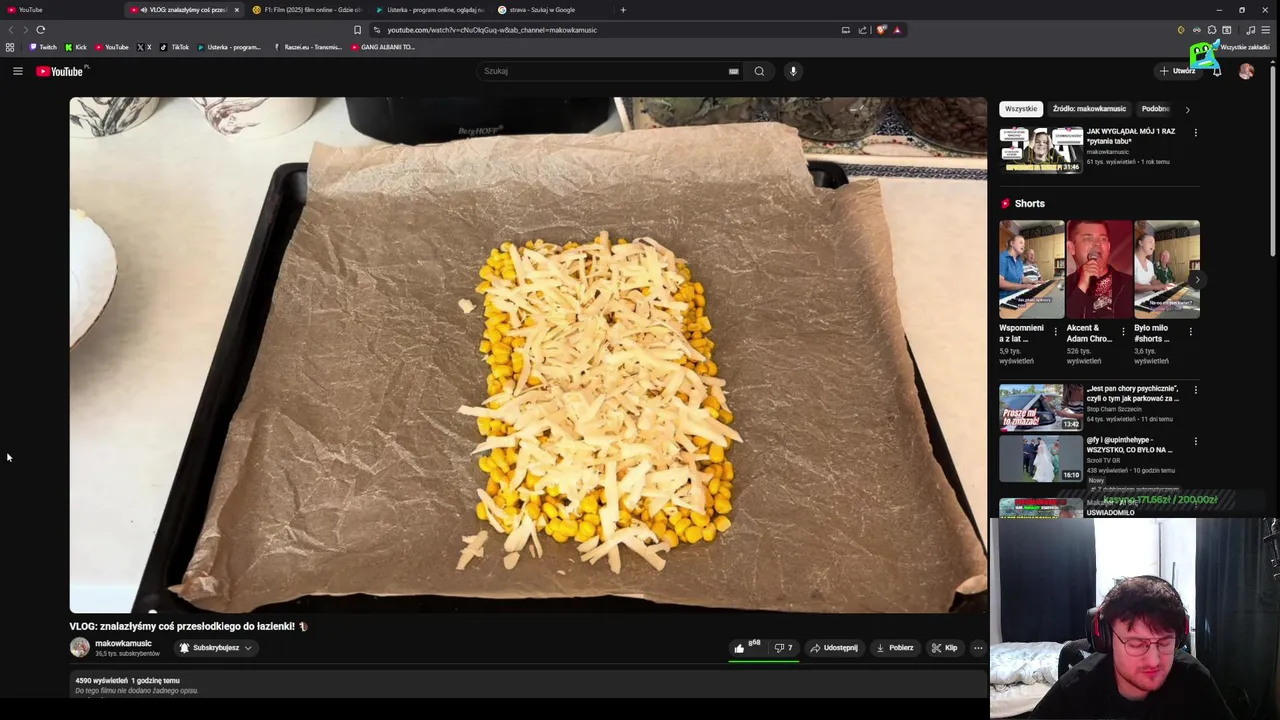Open YouTube notifications bell

(x=1216, y=71)
